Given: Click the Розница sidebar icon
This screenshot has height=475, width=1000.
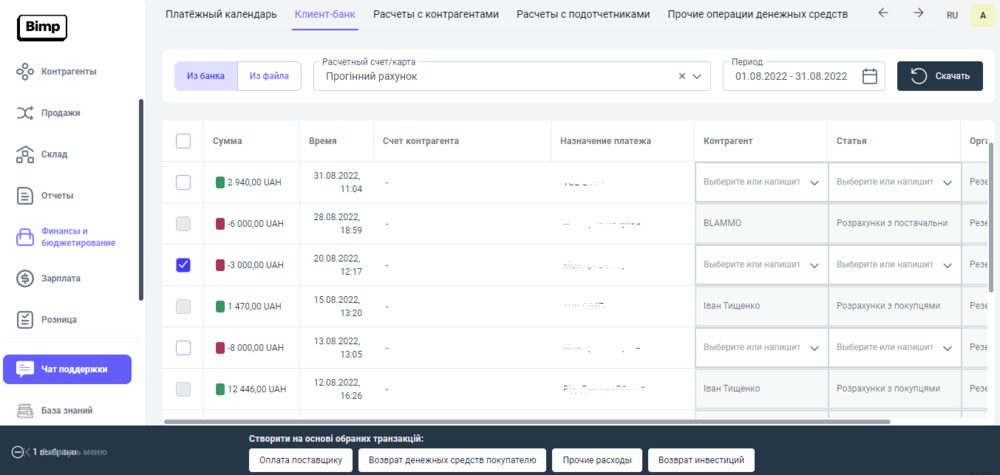Looking at the screenshot, I should click(26, 319).
